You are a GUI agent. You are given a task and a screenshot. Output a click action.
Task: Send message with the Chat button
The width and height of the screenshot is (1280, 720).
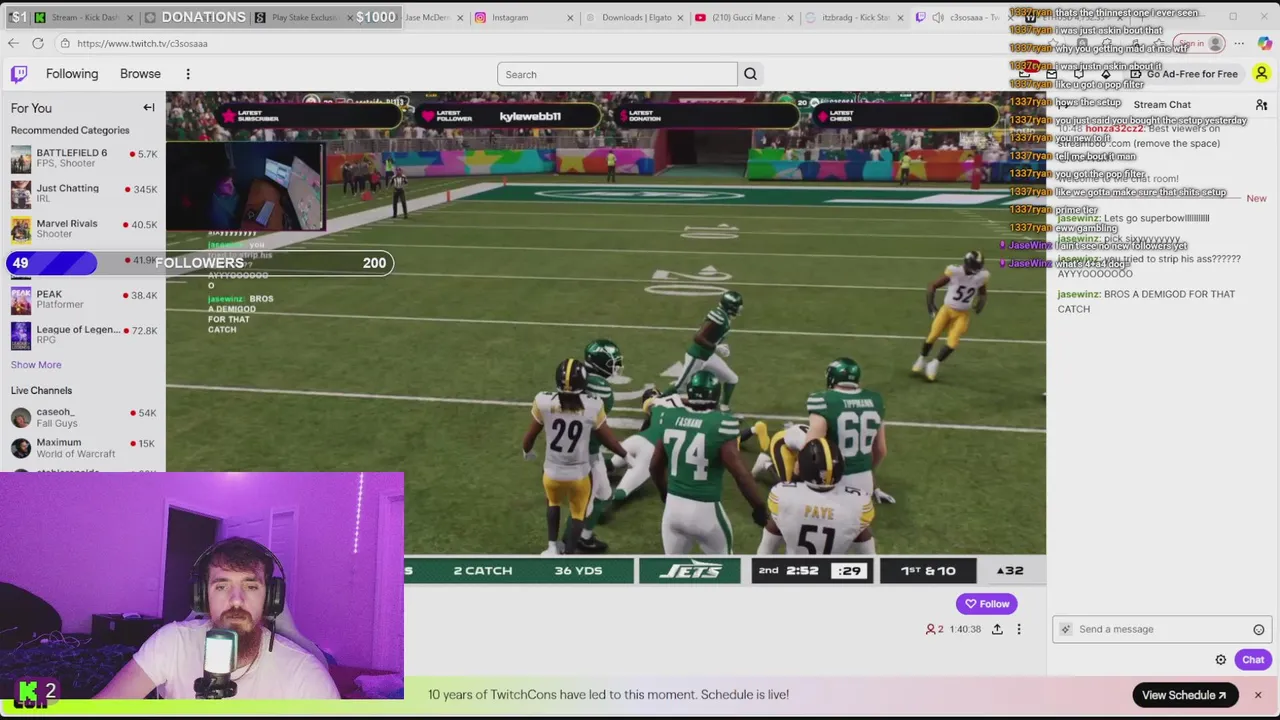point(1253,660)
